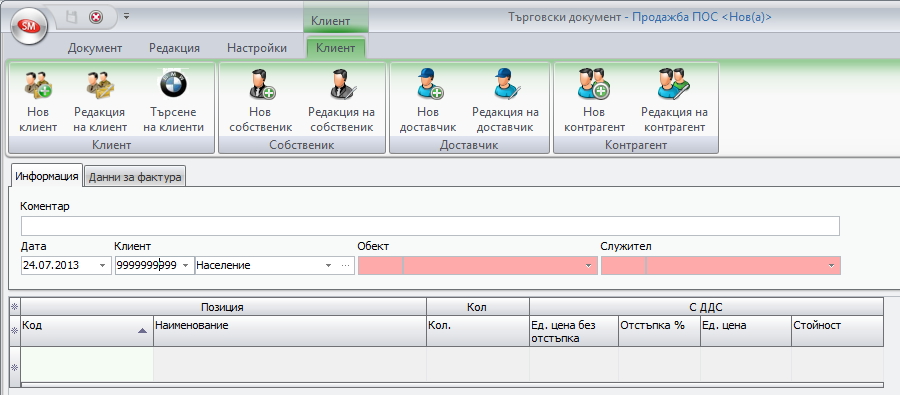Click the new row asterisk indicator
The height and width of the screenshot is (395, 900).
point(15,367)
